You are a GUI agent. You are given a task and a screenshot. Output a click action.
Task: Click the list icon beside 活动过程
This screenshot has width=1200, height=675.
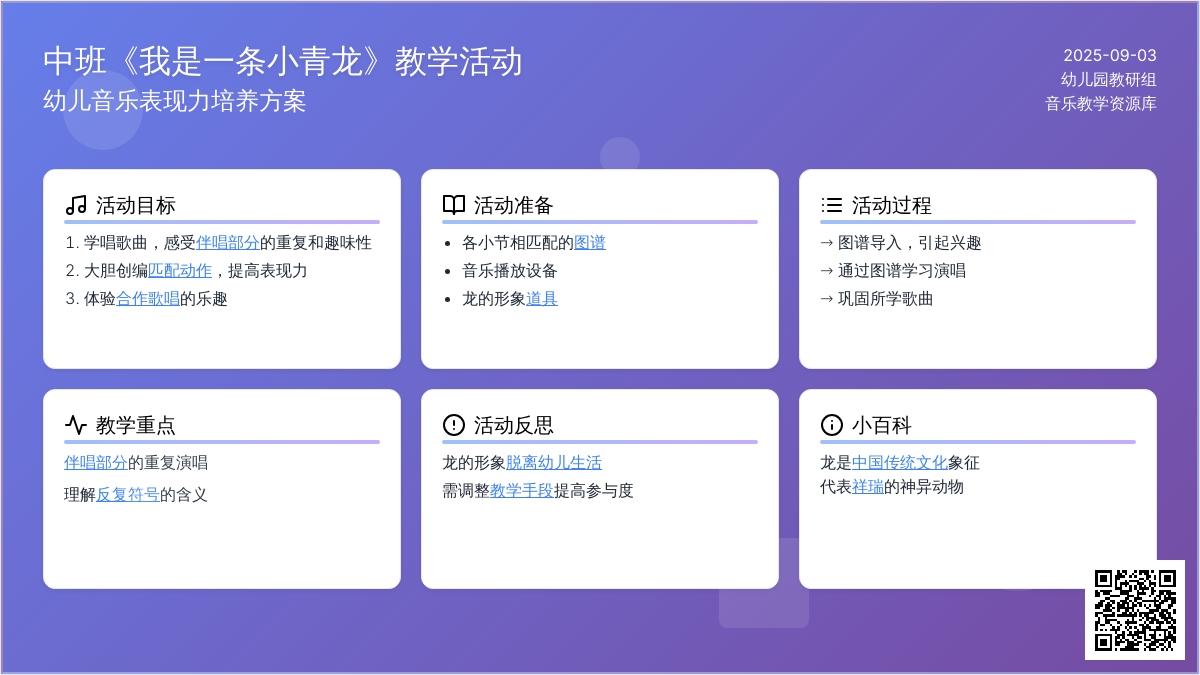click(x=832, y=205)
